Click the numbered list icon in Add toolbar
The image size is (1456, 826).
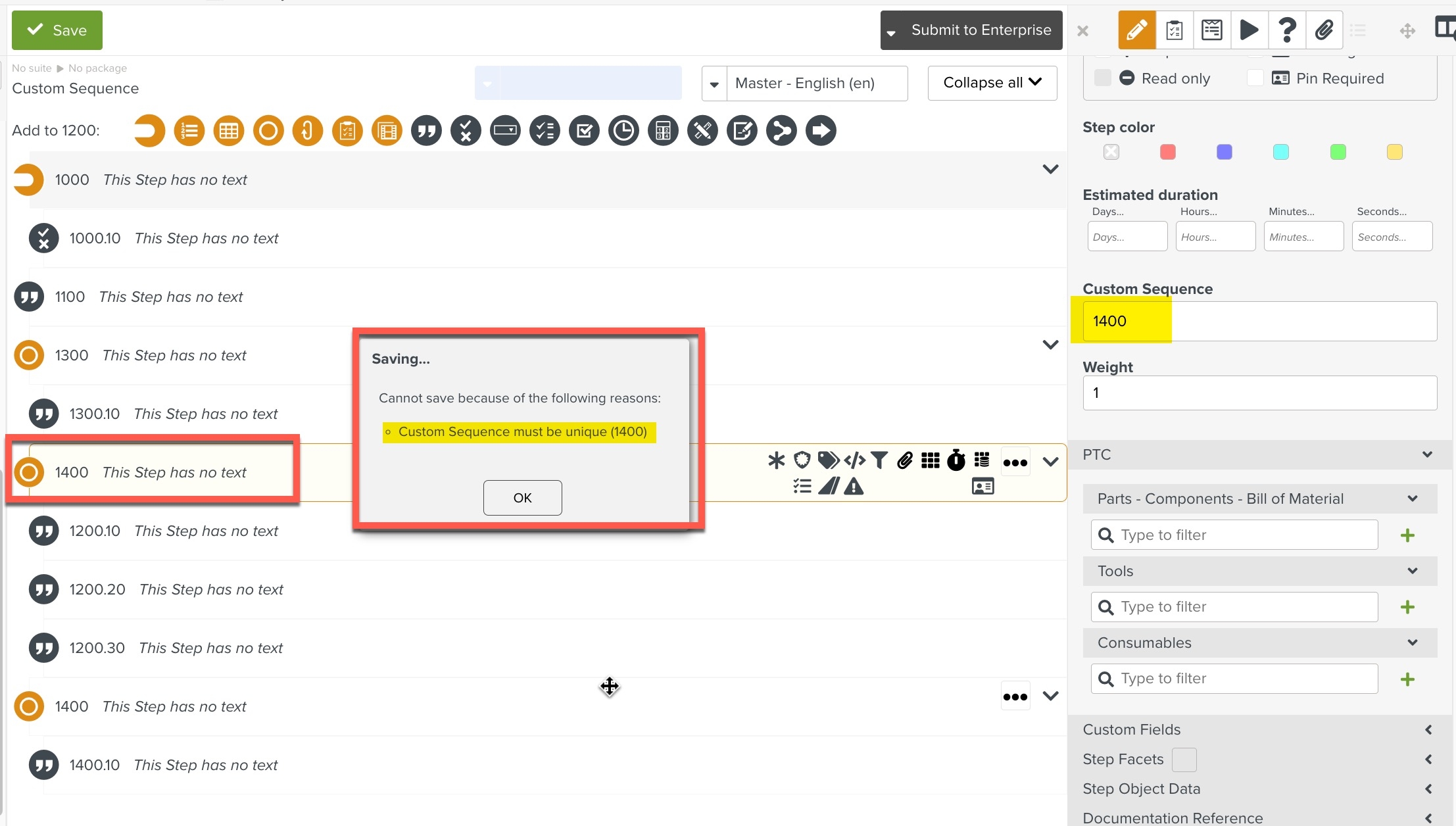(189, 131)
